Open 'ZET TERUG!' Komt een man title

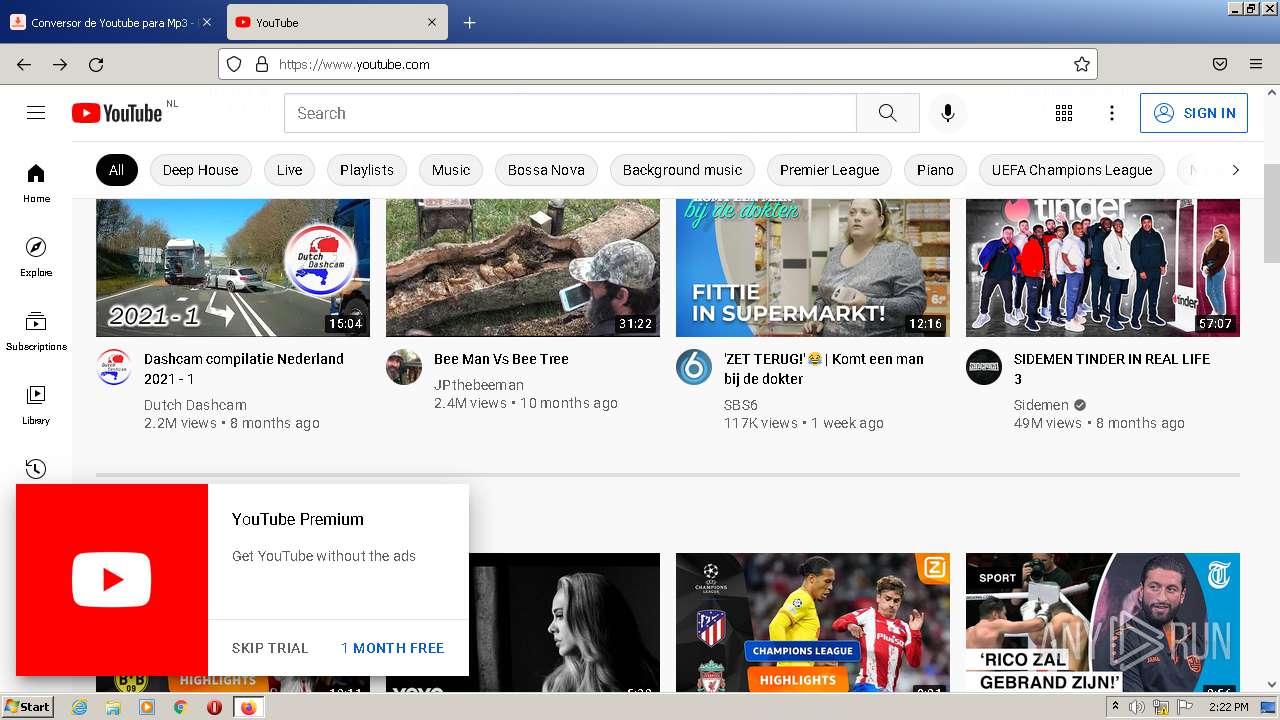click(824, 369)
